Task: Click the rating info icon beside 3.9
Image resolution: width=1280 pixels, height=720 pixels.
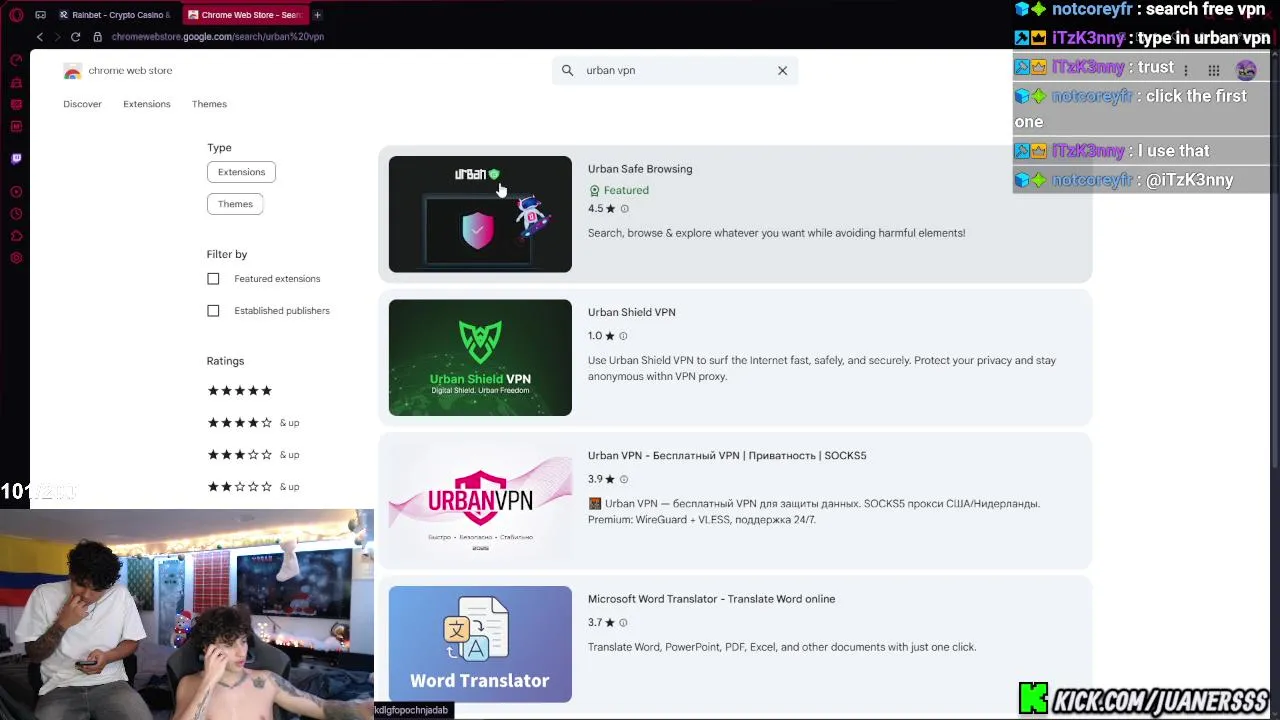Action: click(624, 480)
